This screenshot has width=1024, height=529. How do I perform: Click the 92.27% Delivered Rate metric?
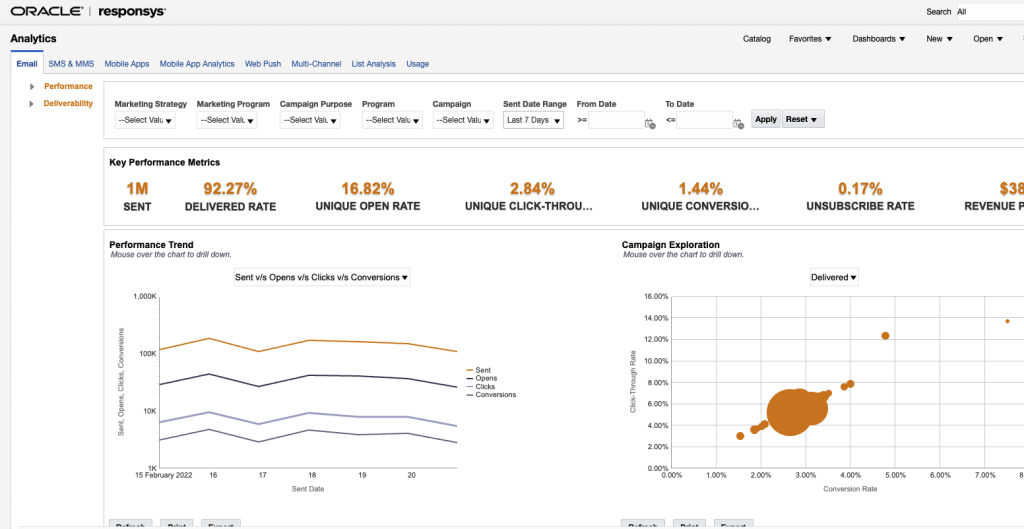point(230,197)
